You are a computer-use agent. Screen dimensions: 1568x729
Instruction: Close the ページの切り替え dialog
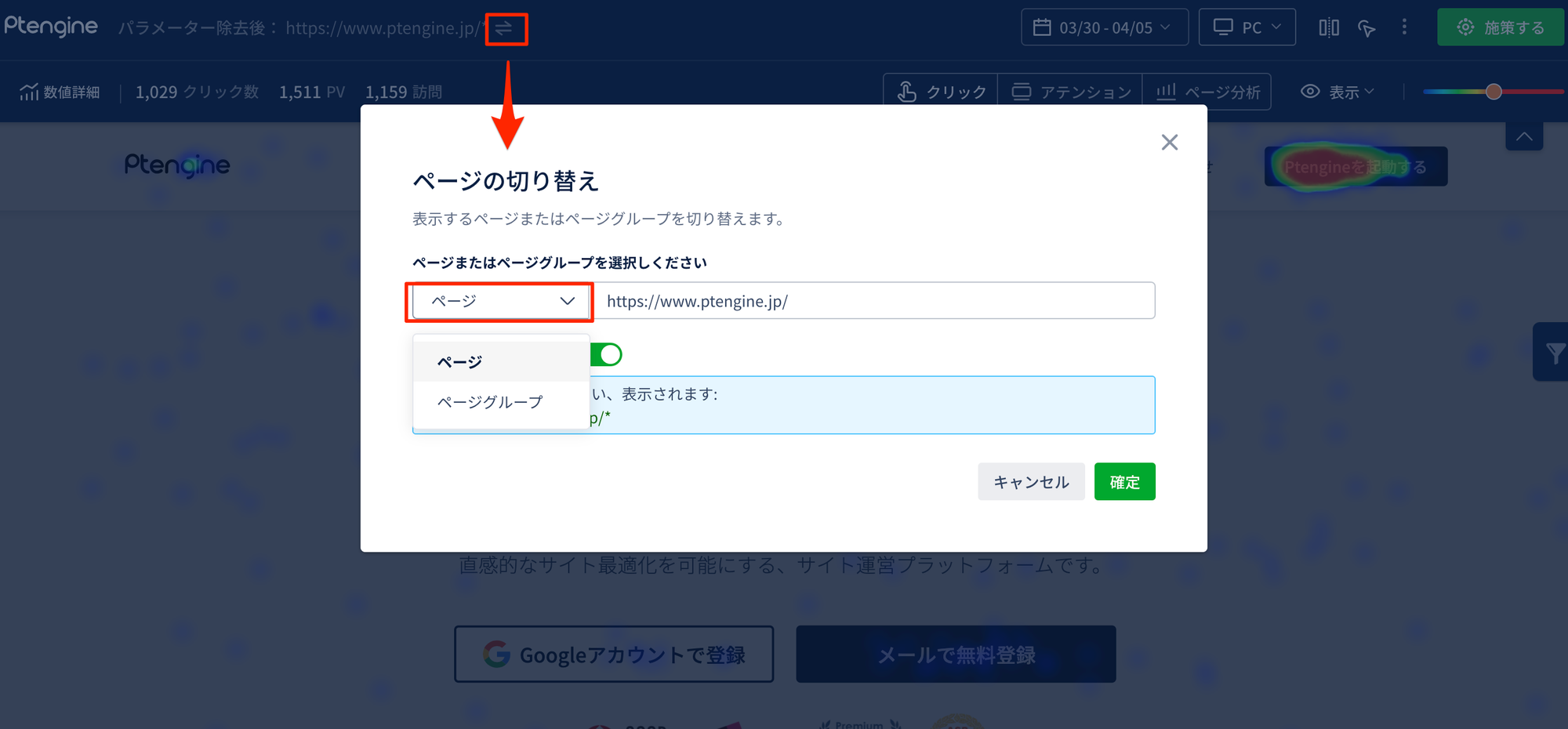point(1169,142)
